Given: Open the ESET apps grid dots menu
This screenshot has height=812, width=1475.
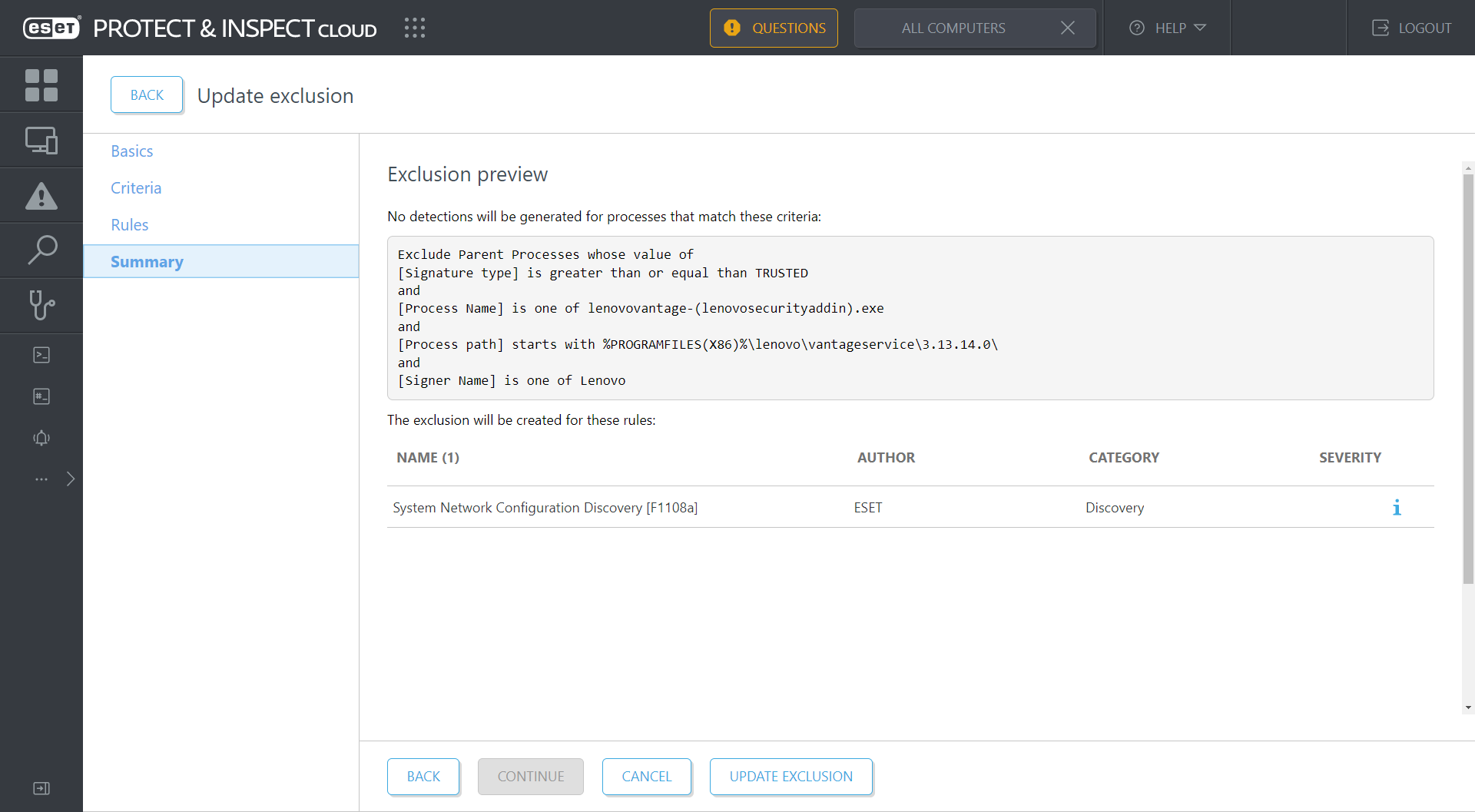Looking at the screenshot, I should [x=415, y=28].
